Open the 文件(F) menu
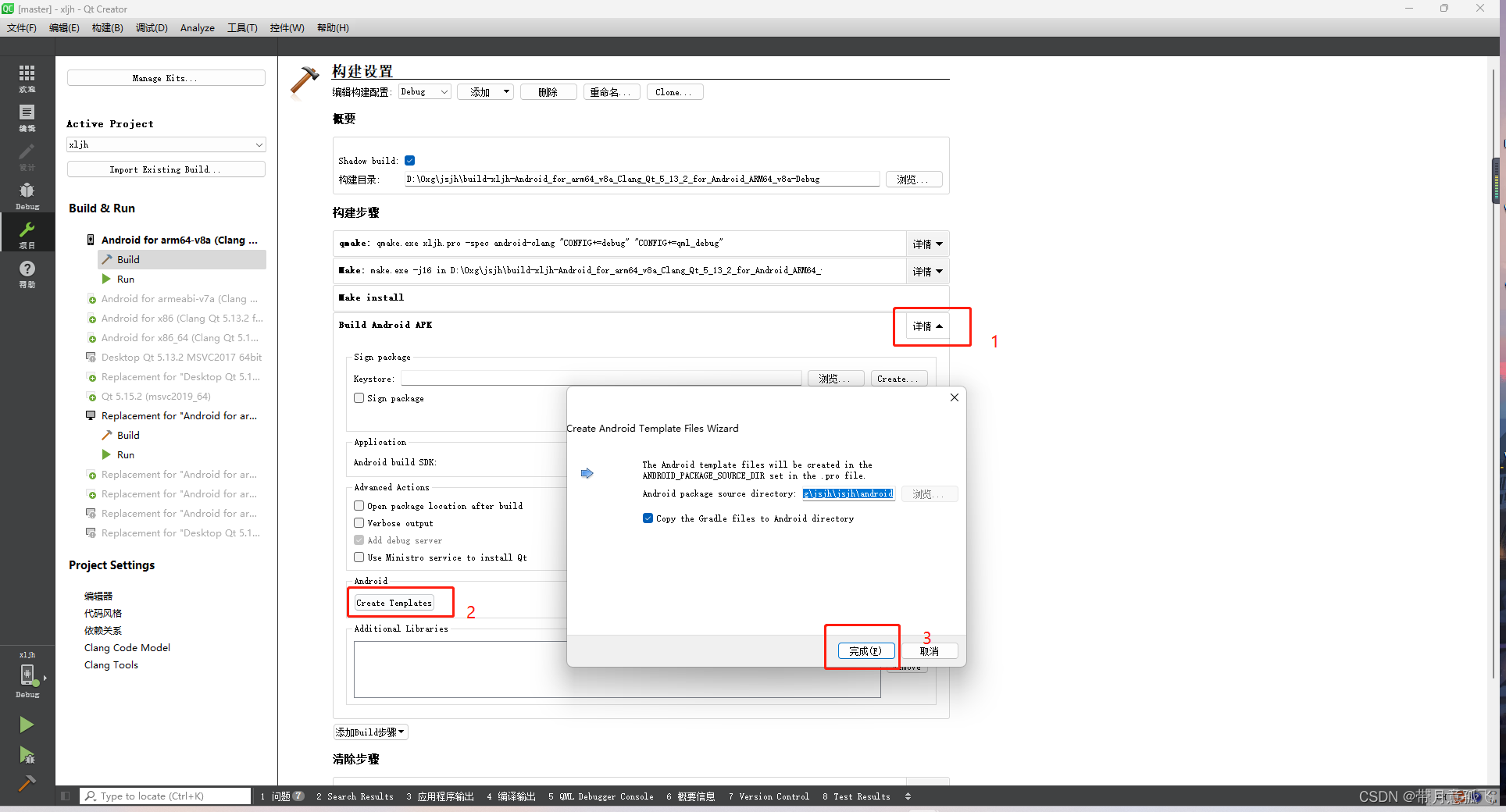Screen dimensions: 1506x812 (22, 28)
